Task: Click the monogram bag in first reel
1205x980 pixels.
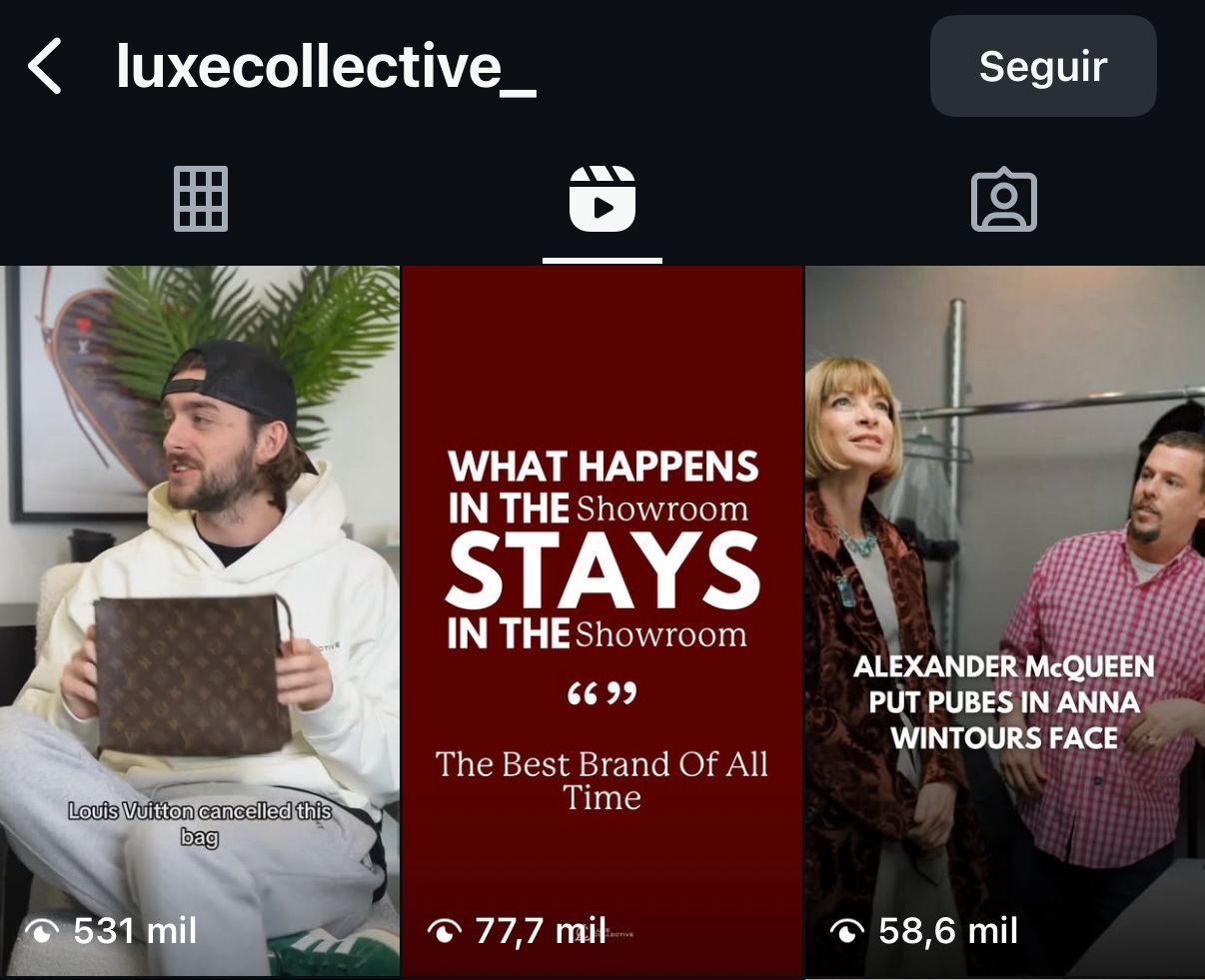Action: [x=193, y=675]
